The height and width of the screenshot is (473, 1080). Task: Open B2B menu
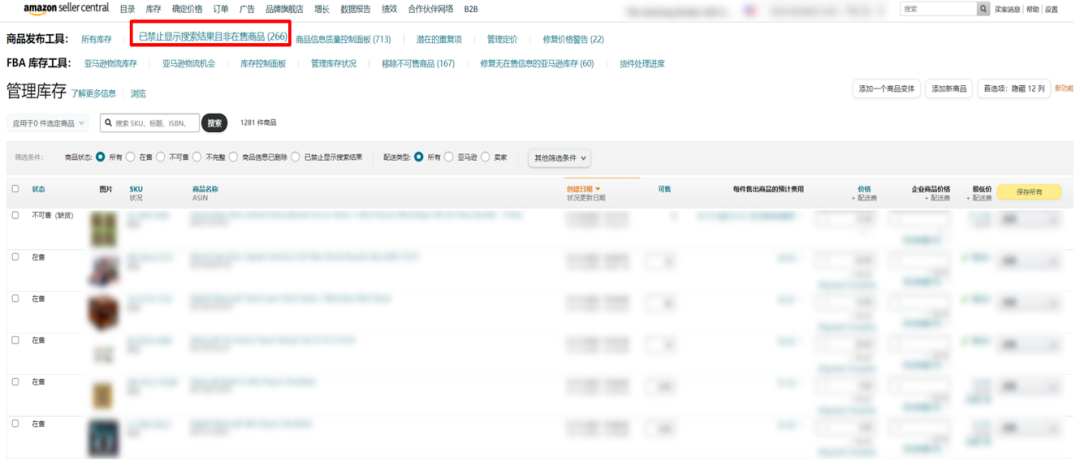pyautogui.click(x=471, y=10)
